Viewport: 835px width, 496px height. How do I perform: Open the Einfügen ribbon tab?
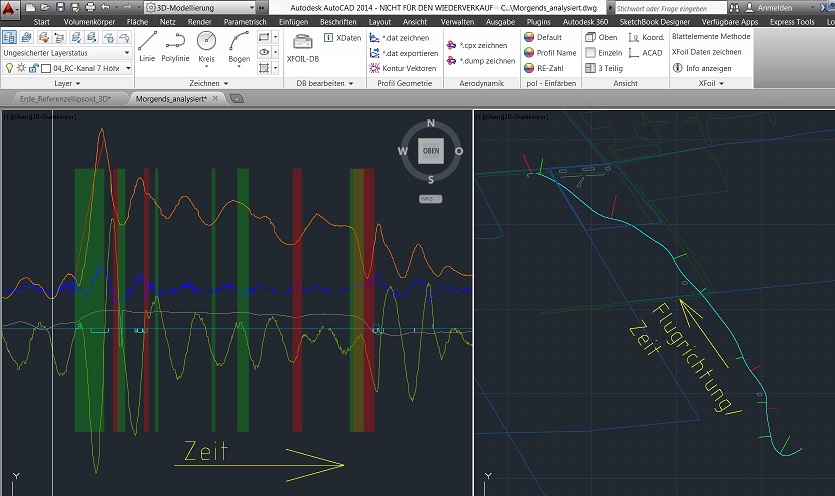[x=293, y=21]
